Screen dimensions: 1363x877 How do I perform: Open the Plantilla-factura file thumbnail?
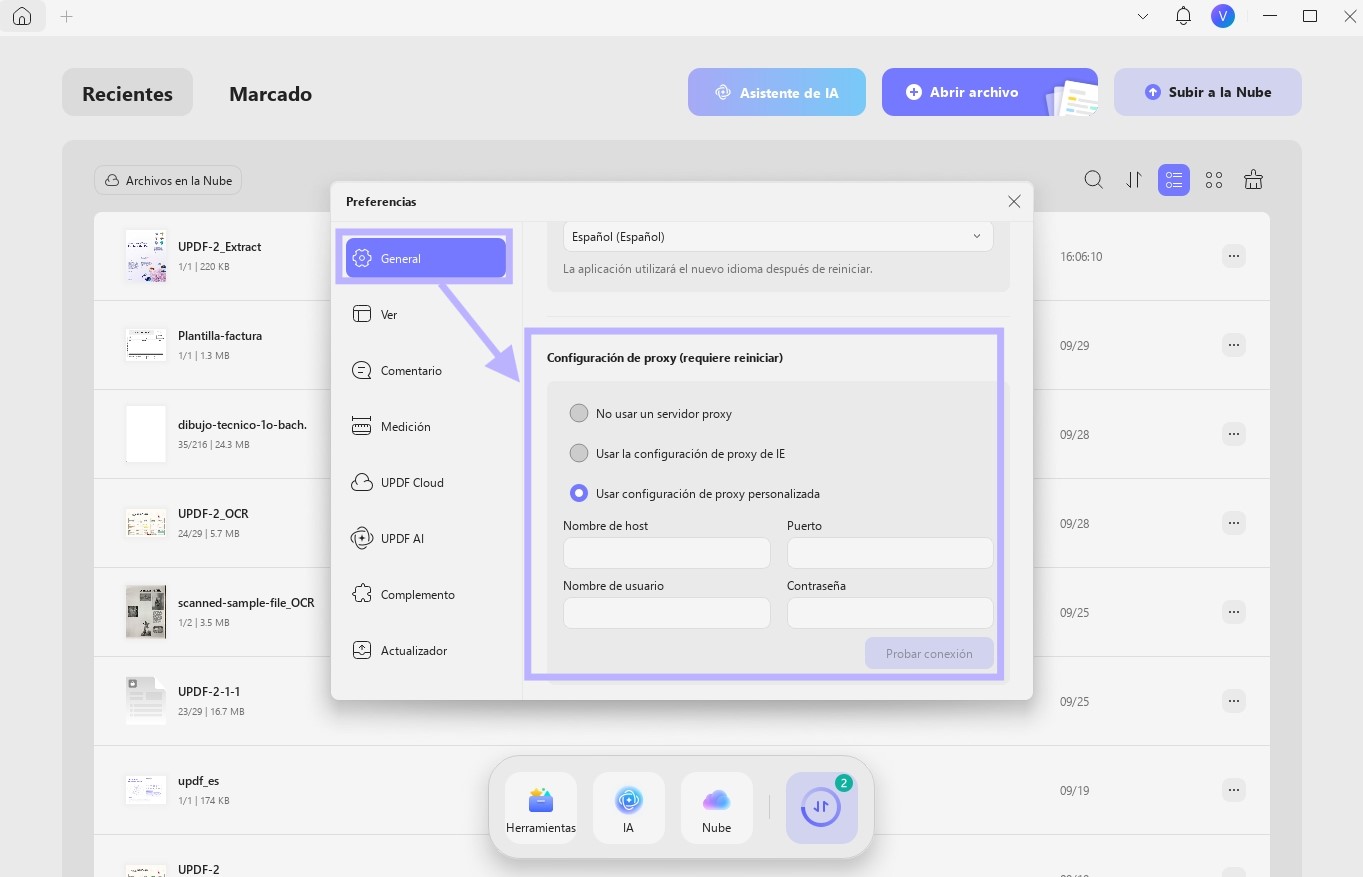point(146,345)
